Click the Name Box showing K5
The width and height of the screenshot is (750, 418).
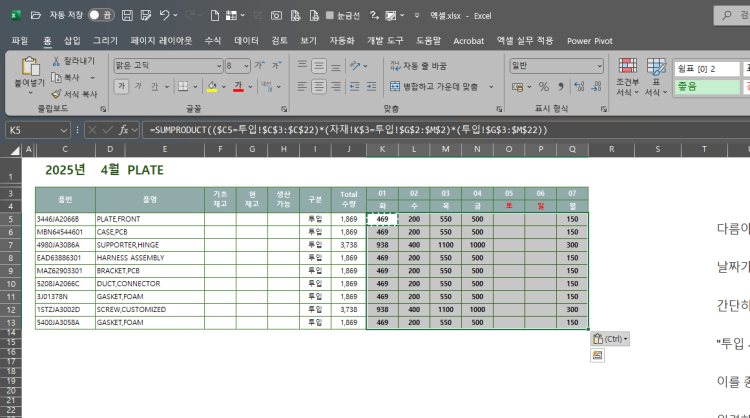(x=38, y=130)
